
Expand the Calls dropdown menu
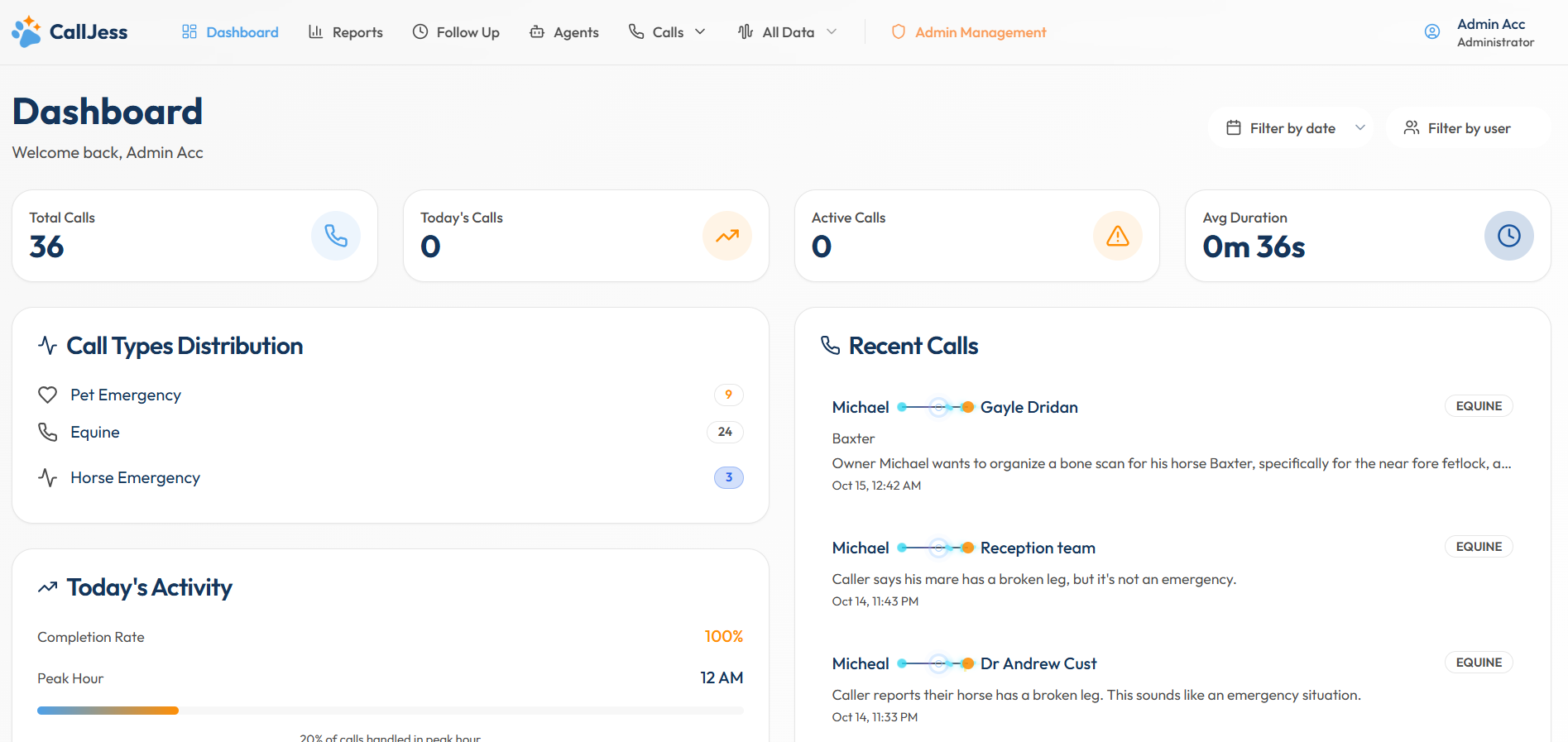tap(667, 32)
